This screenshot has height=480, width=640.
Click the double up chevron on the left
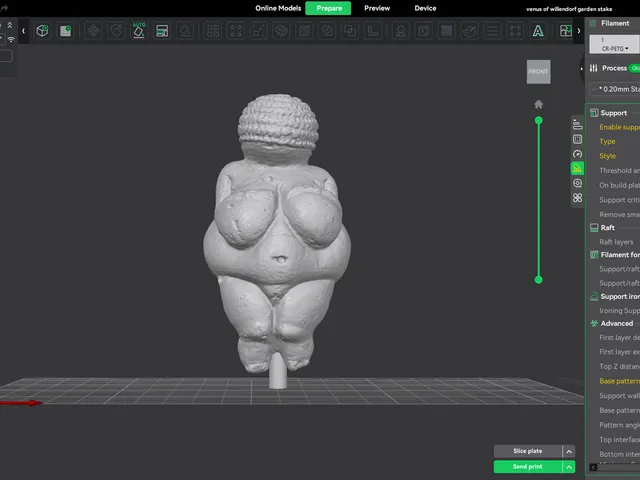tap(10, 25)
